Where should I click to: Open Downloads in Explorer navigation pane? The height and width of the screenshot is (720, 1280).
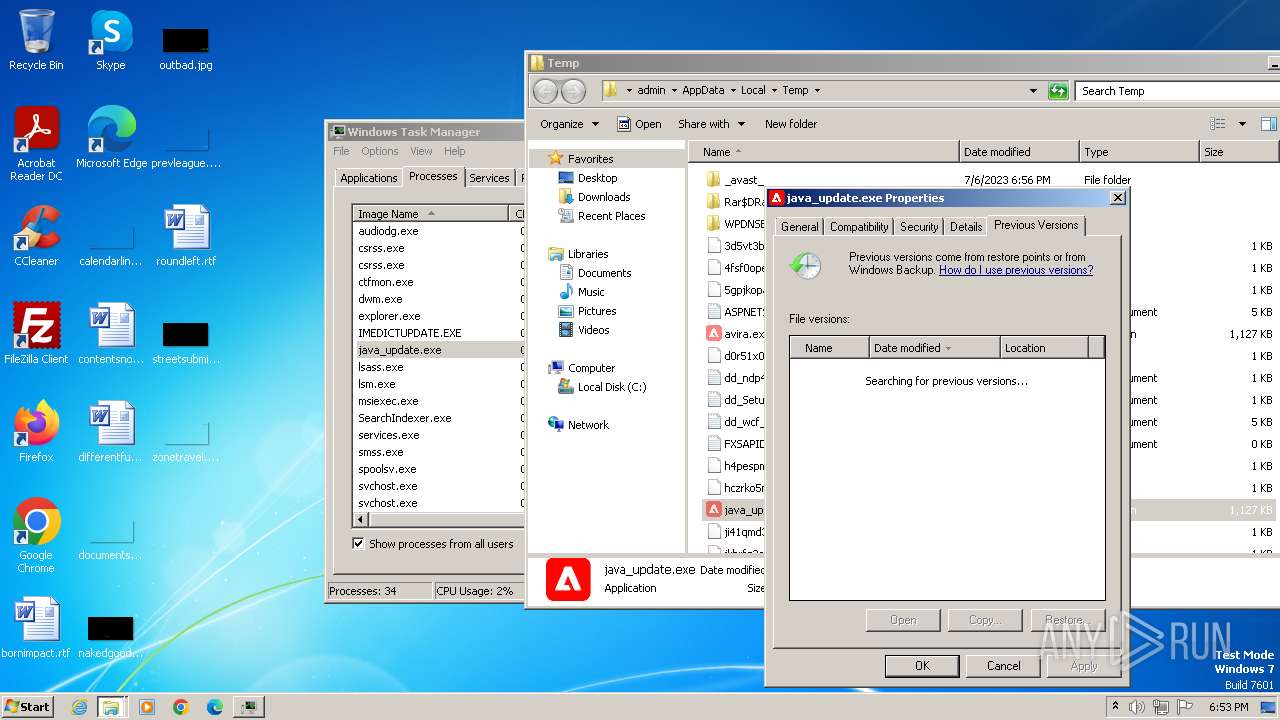click(x=604, y=197)
